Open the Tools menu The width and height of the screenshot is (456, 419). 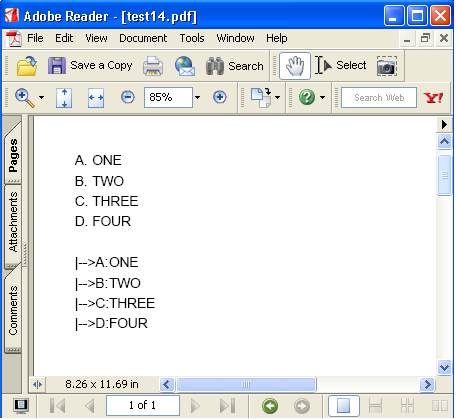point(192,38)
